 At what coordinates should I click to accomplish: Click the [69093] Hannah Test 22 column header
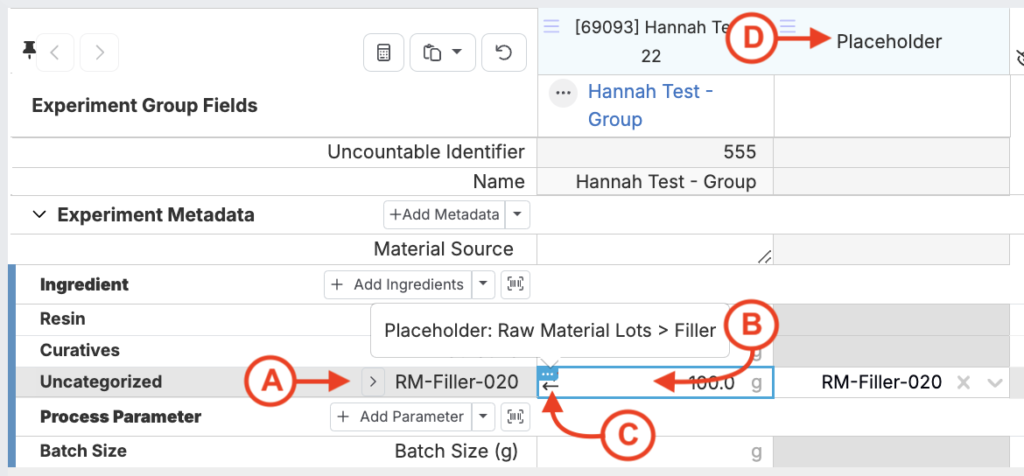coord(655,41)
